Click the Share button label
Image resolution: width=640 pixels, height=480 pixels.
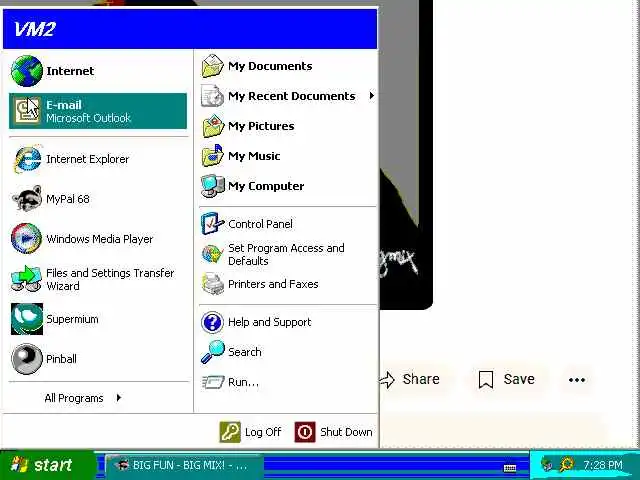(421, 379)
